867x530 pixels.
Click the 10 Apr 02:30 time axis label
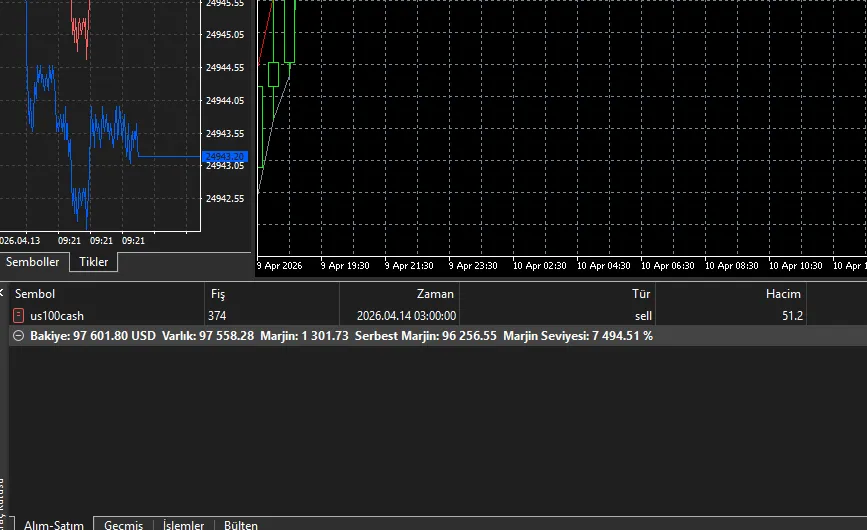(x=540, y=265)
